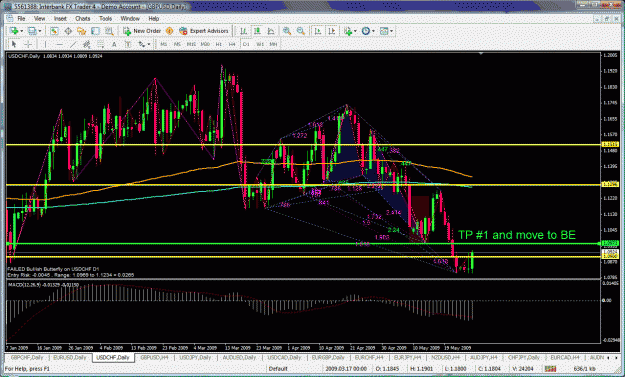Screen dimensions: 625x377
Task: Click the Zoom In magnifier icon
Action: pos(287,31)
